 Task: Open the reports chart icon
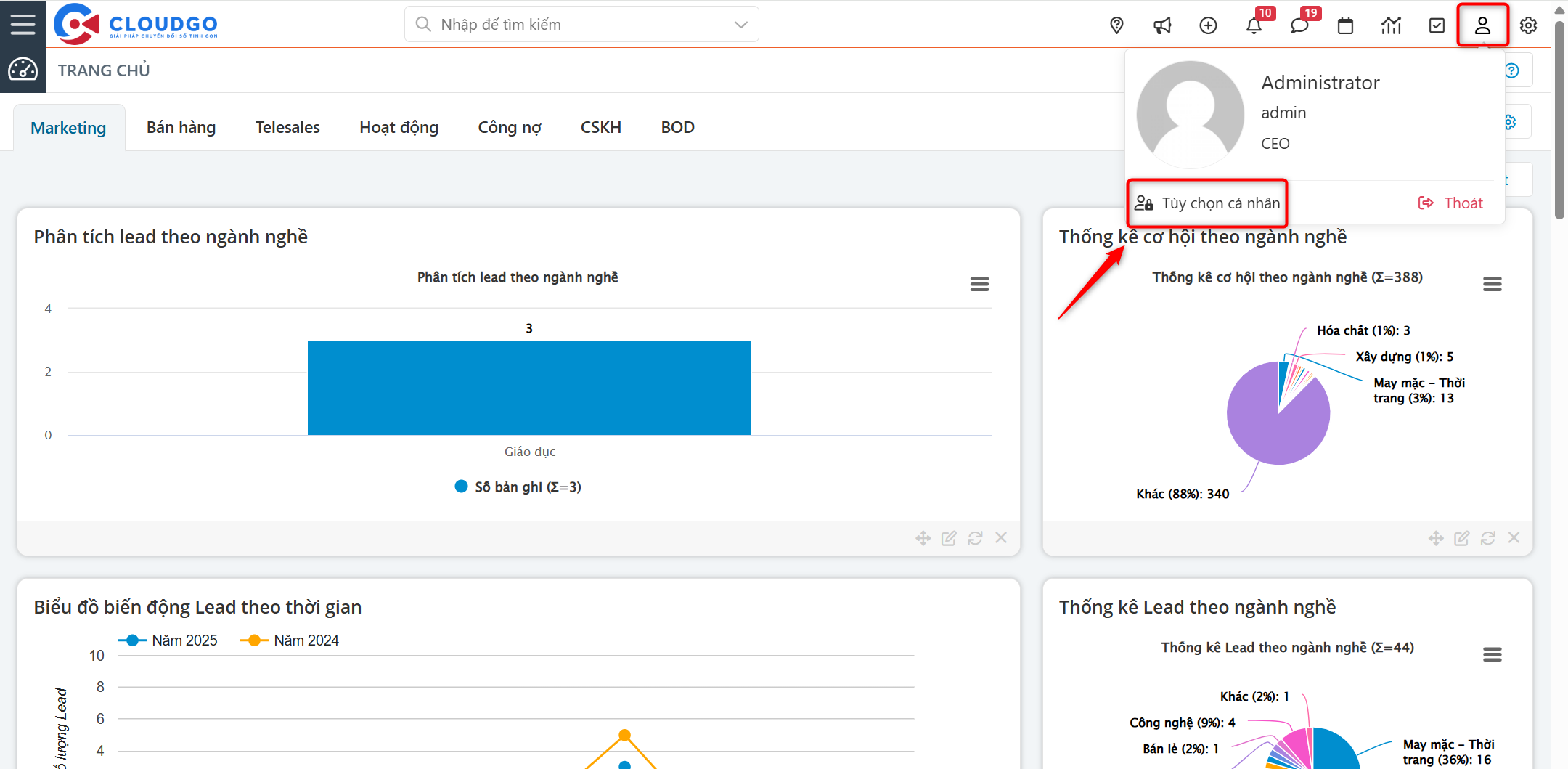pos(1391,25)
